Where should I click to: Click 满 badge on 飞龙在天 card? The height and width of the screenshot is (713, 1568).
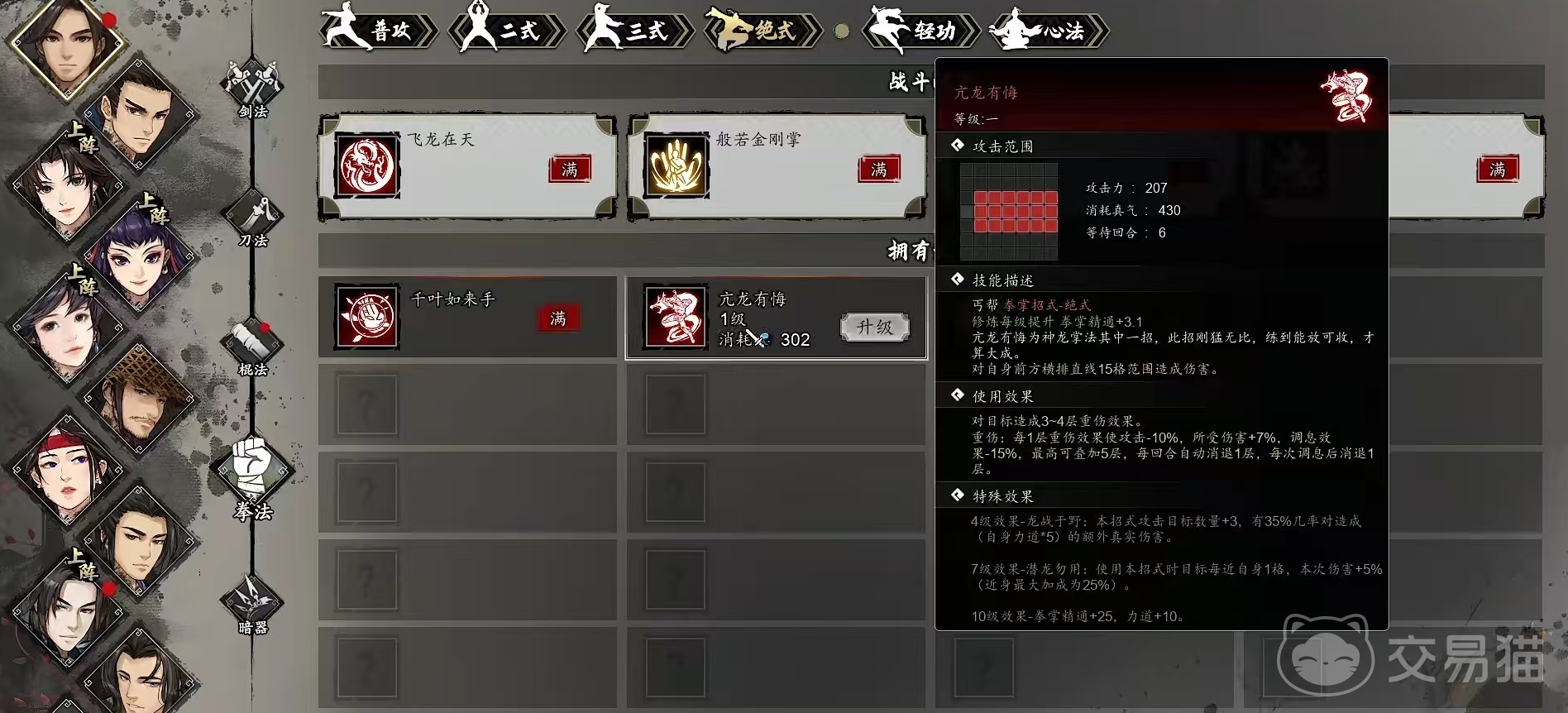[570, 170]
